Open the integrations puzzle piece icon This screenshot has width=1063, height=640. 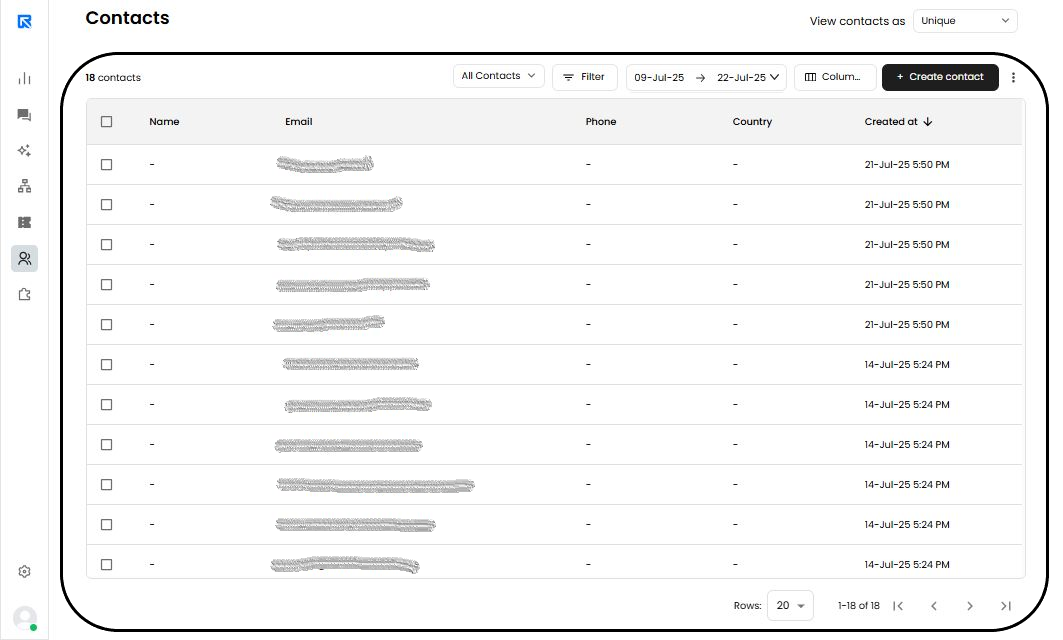tap(25, 294)
